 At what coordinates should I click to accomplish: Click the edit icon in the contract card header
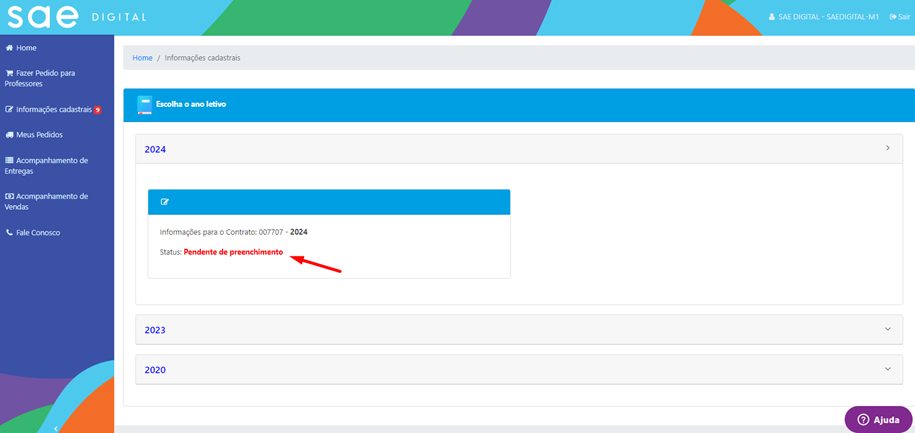165,202
